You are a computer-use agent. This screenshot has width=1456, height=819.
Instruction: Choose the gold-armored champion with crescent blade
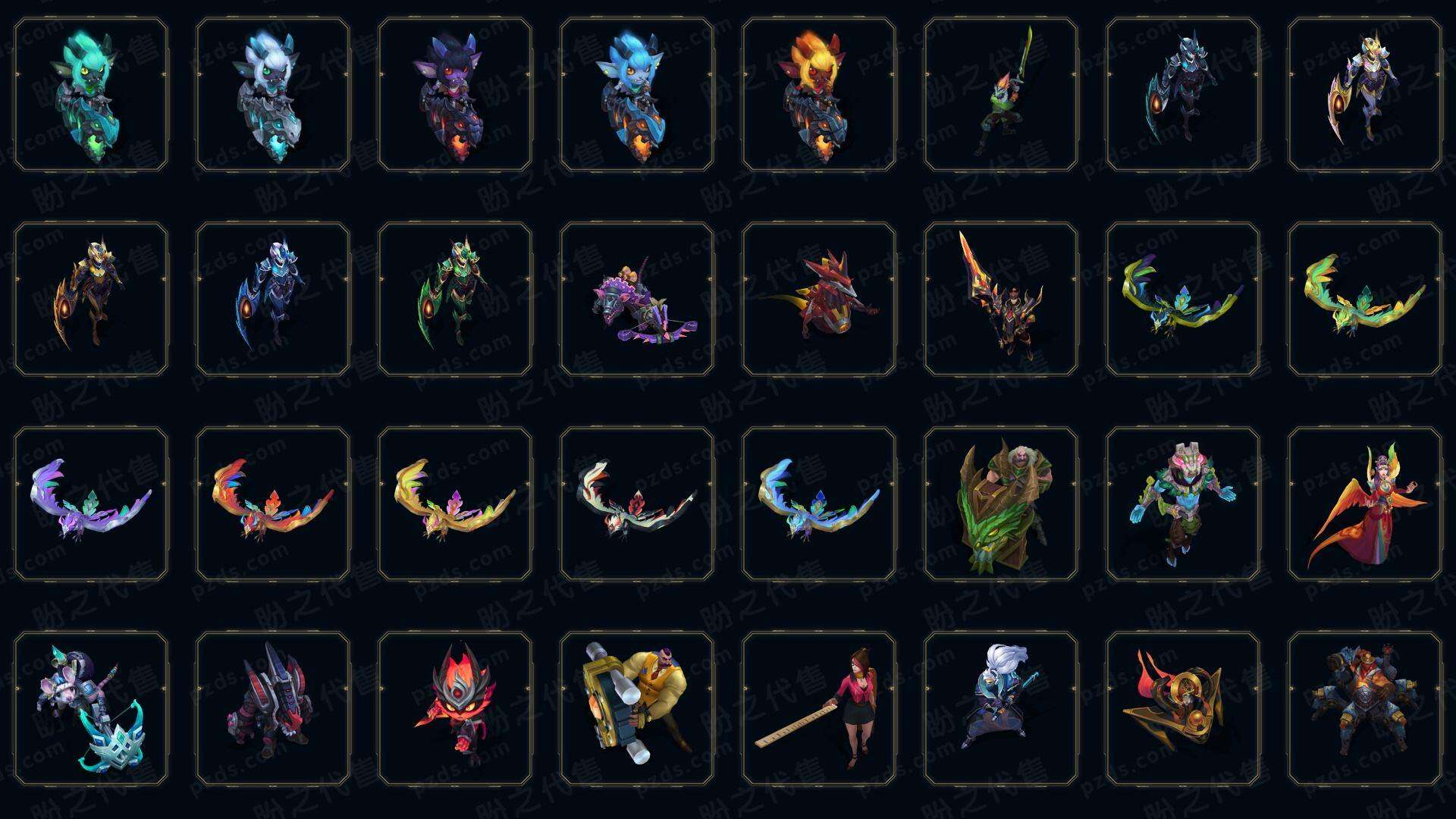pyautogui.click(x=91, y=299)
